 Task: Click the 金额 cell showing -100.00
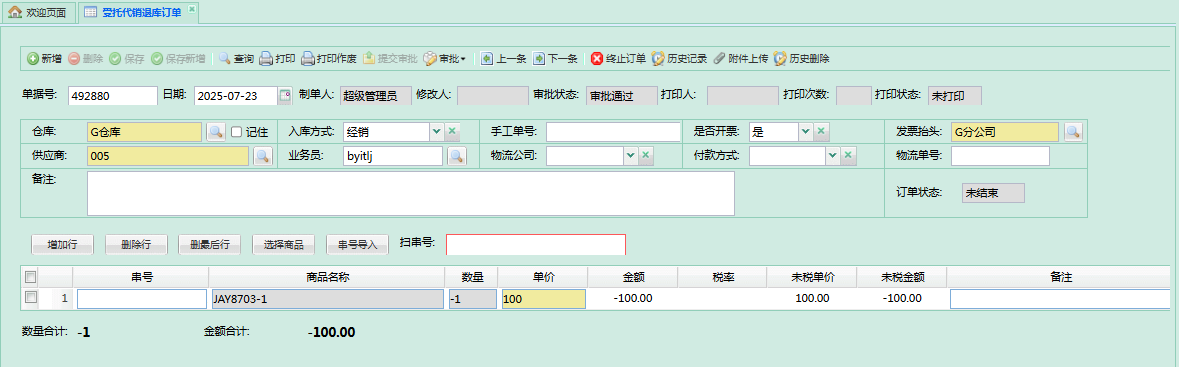click(x=633, y=298)
